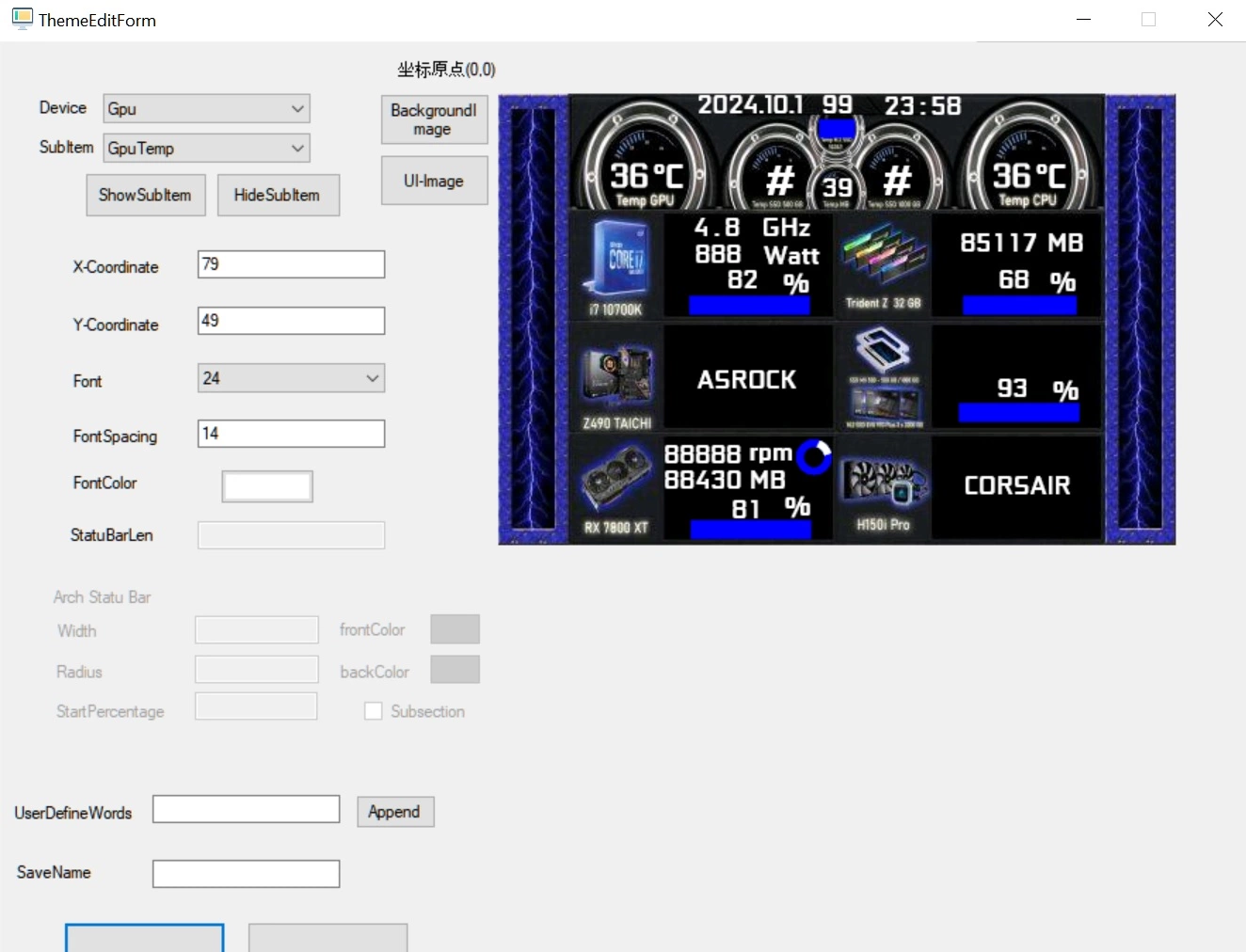Minimize the ThemeEditForm window
This screenshot has height=952, width=1246.
(x=1084, y=20)
